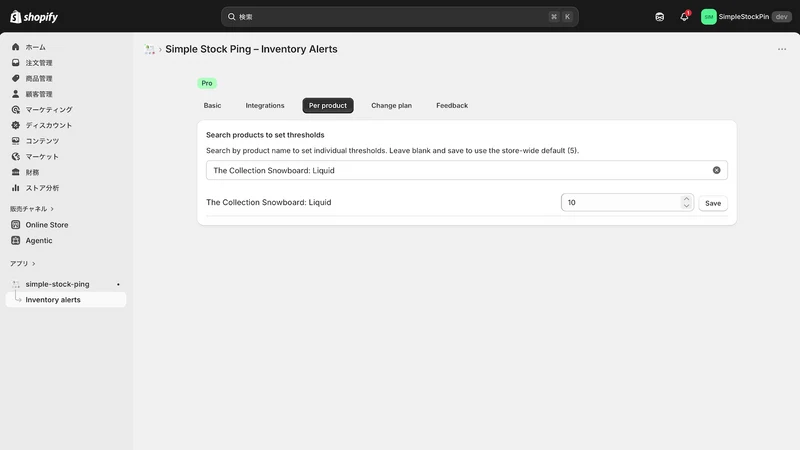Image resolution: width=800 pixels, height=450 pixels.
Task: Open SimpleStockPin account menu
Action: (x=746, y=17)
